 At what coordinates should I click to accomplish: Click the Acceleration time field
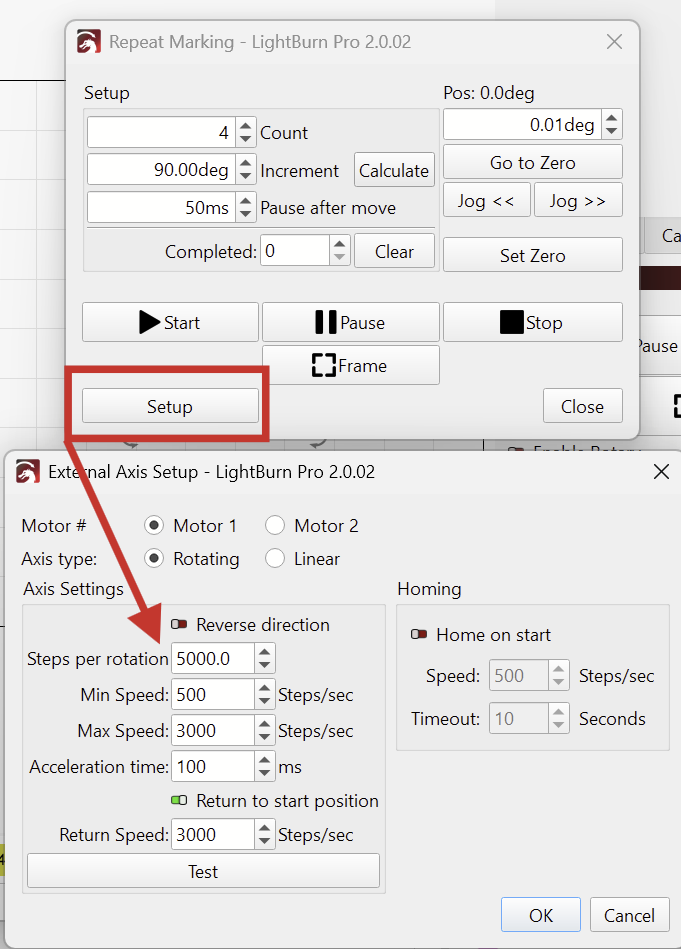pos(212,766)
